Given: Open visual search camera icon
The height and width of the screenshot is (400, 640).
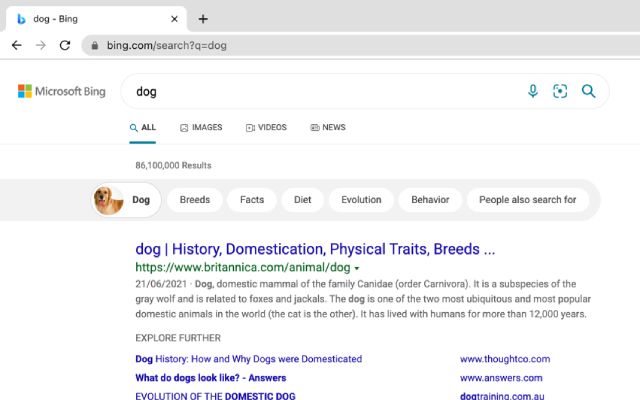Looking at the screenshot, I should (x=560, y=91).
